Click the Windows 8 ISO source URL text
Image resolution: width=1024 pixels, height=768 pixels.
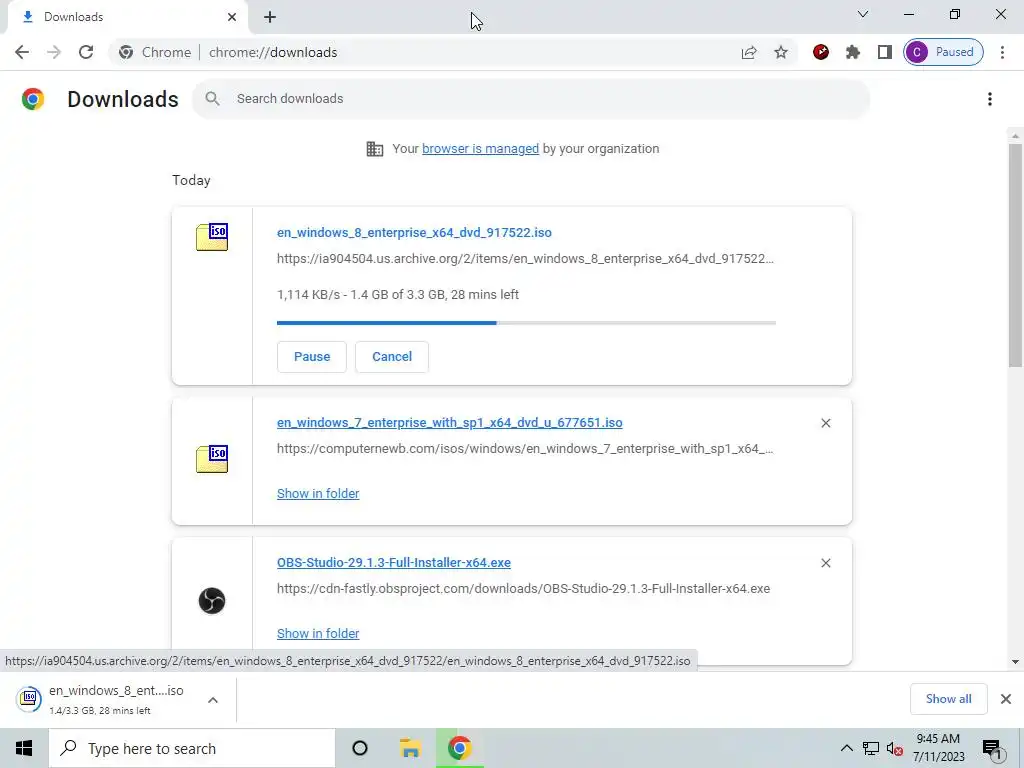525,259
